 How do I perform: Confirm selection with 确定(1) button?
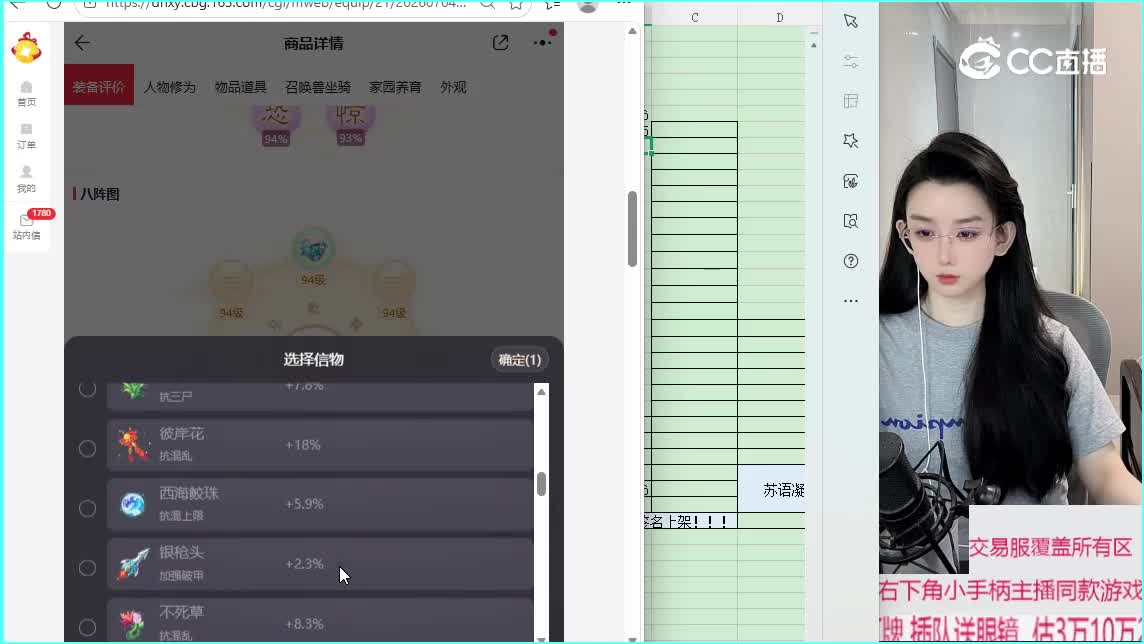tap(520, 360)
